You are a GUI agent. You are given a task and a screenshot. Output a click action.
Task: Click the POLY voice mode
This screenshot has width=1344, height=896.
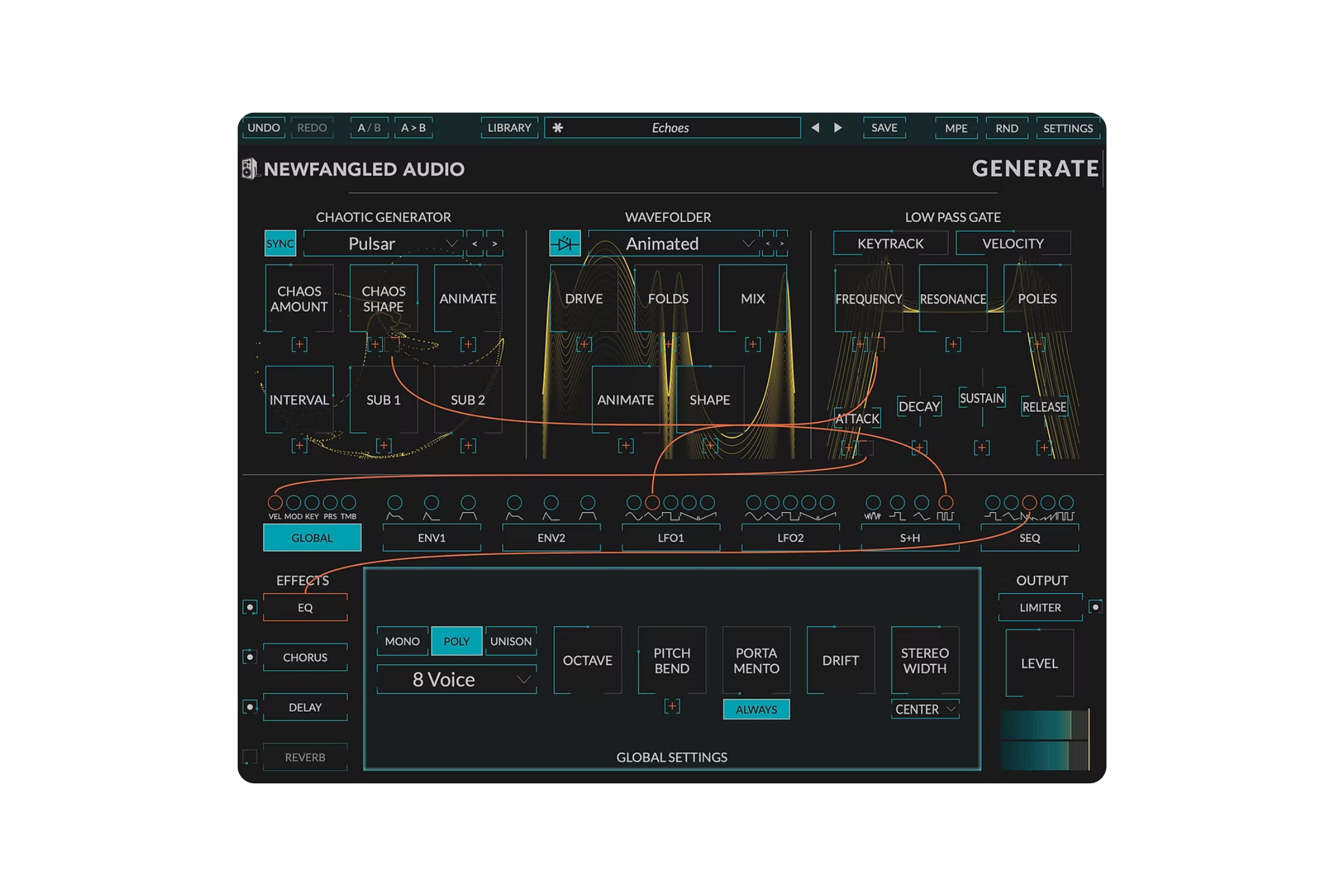click(x=457, y=641)
